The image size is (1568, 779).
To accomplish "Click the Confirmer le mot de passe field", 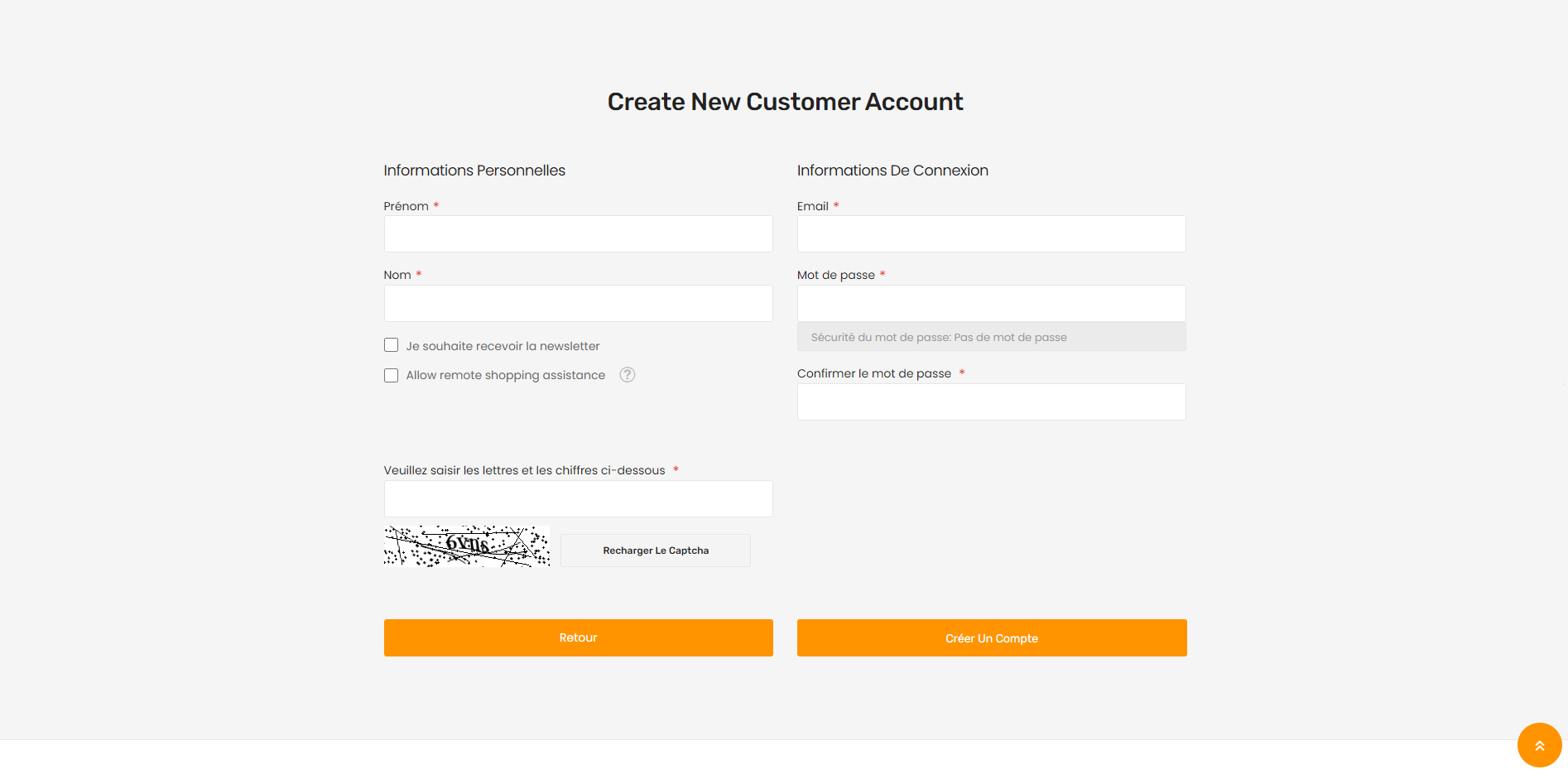I will pos(990,402).
